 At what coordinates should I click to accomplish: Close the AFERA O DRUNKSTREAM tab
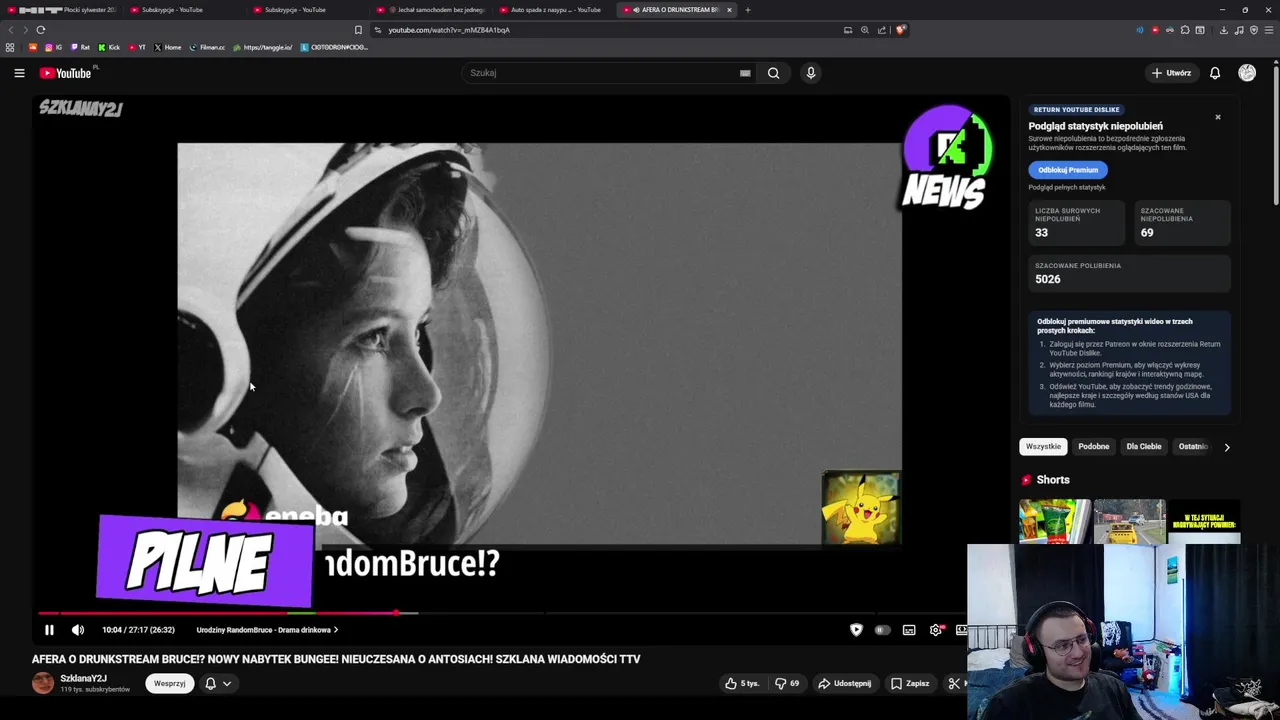pos(729,10)
